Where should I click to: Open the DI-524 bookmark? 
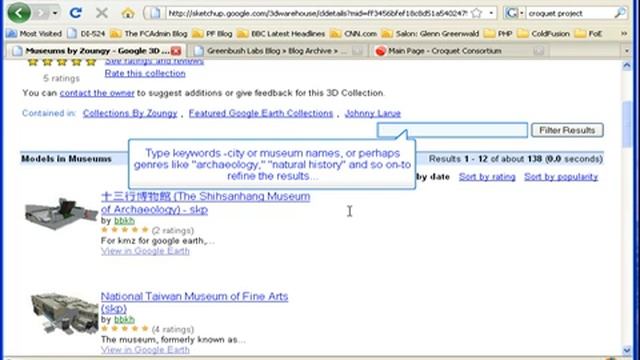click(87, 33)
